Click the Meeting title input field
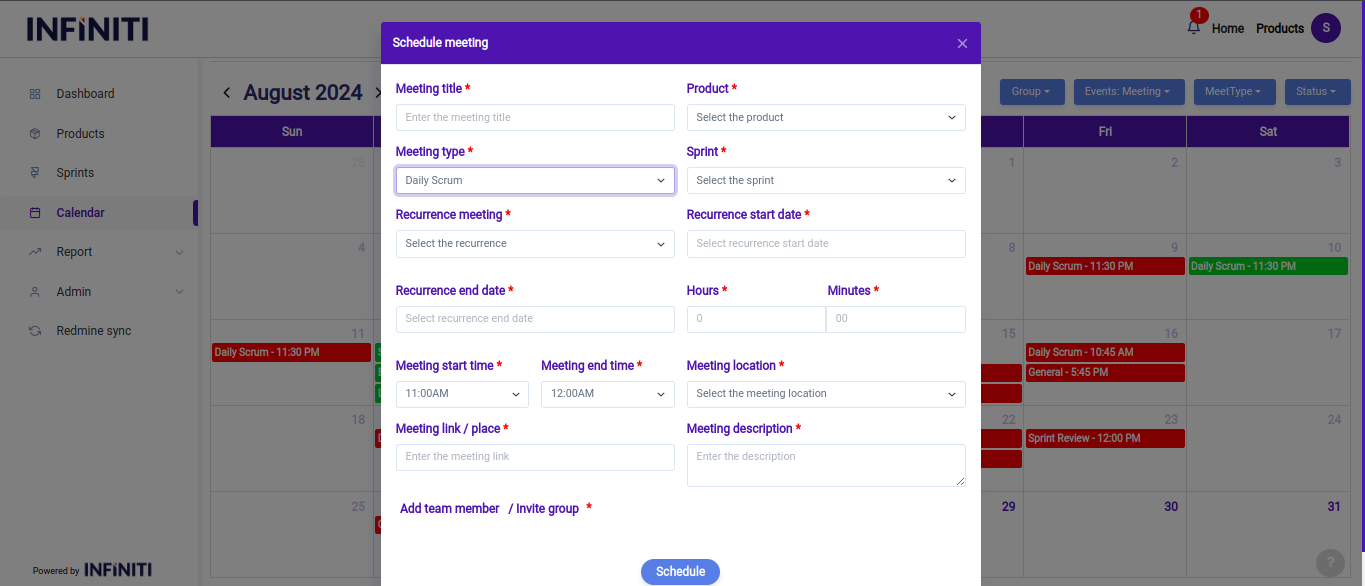 click(535, 118)
